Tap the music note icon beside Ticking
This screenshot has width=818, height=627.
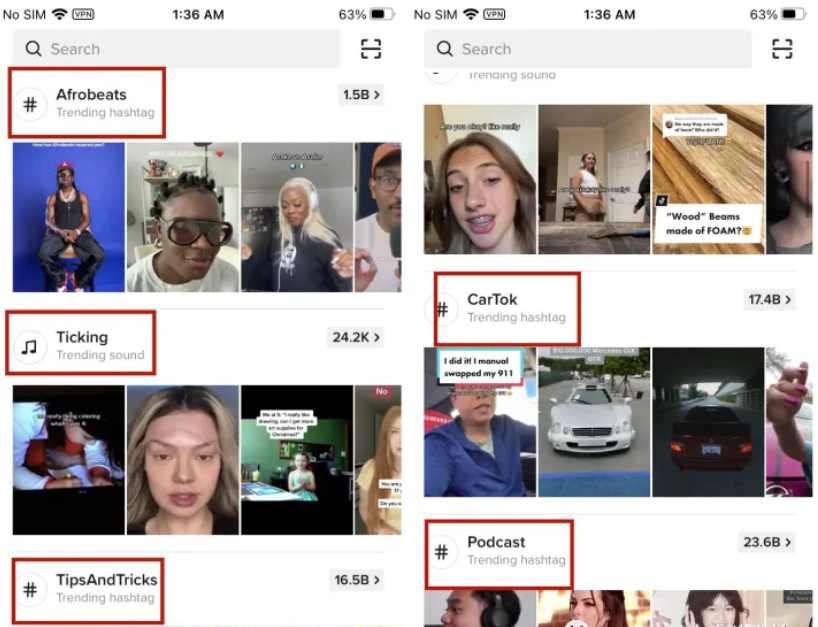click(30, 346)
